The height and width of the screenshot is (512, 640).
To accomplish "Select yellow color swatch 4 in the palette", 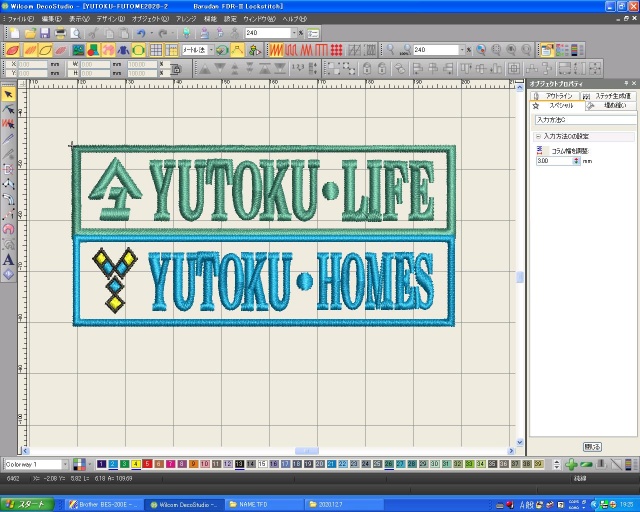I will tap(136, 464).
